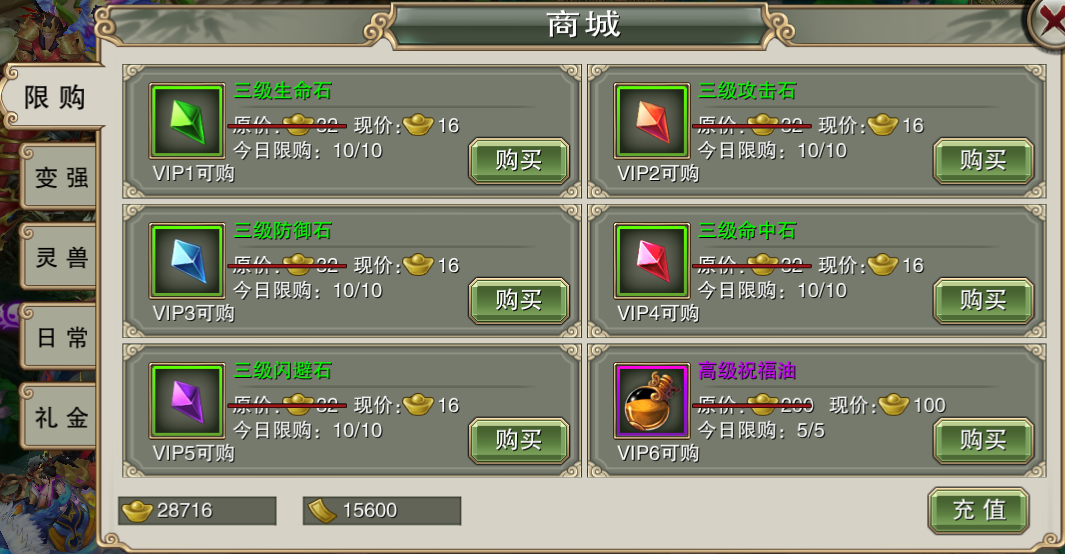
Task: Select the blue 三级防御石 gem icon
Action: 187,261
